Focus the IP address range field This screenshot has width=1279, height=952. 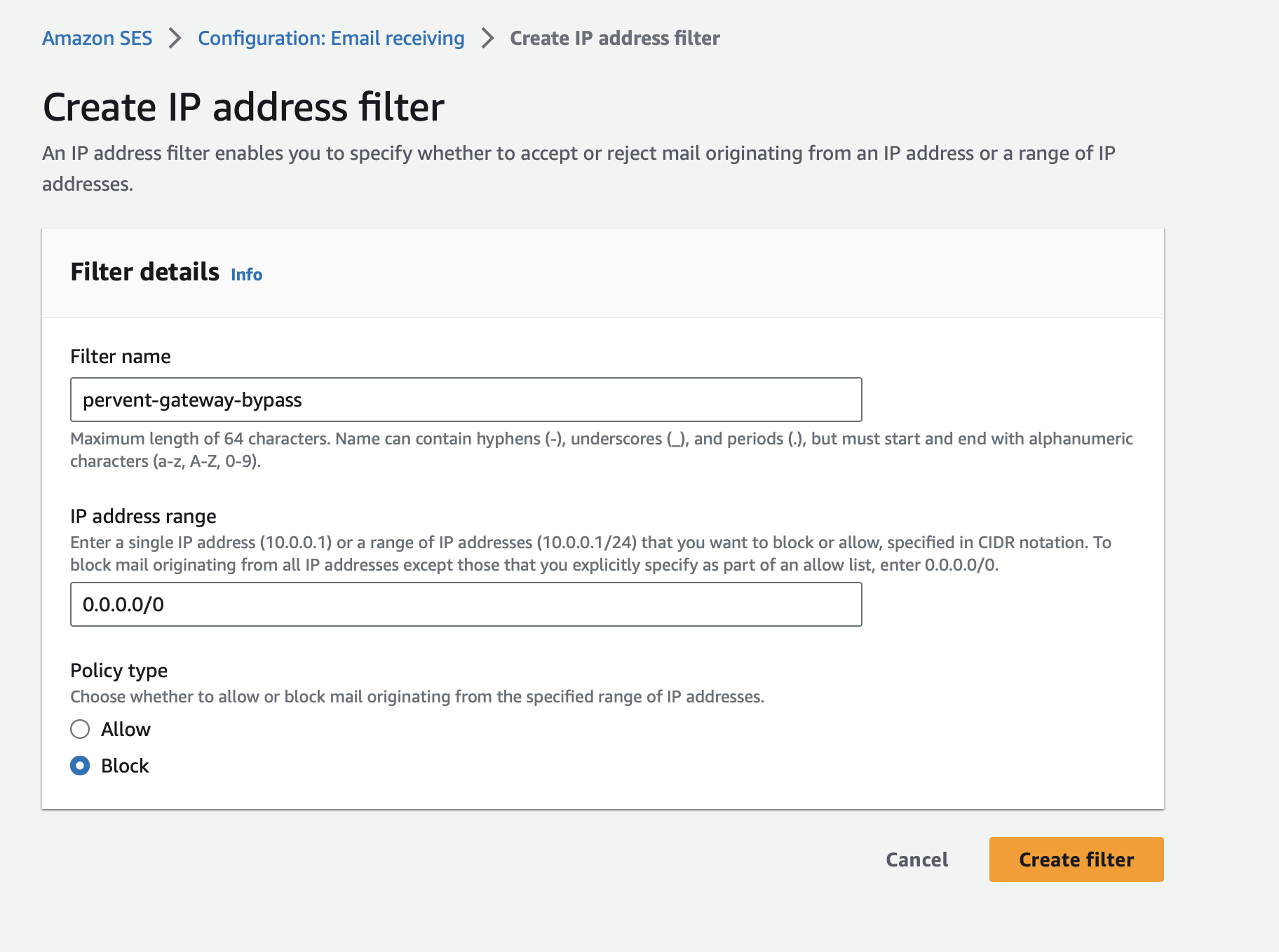point(466,604)
